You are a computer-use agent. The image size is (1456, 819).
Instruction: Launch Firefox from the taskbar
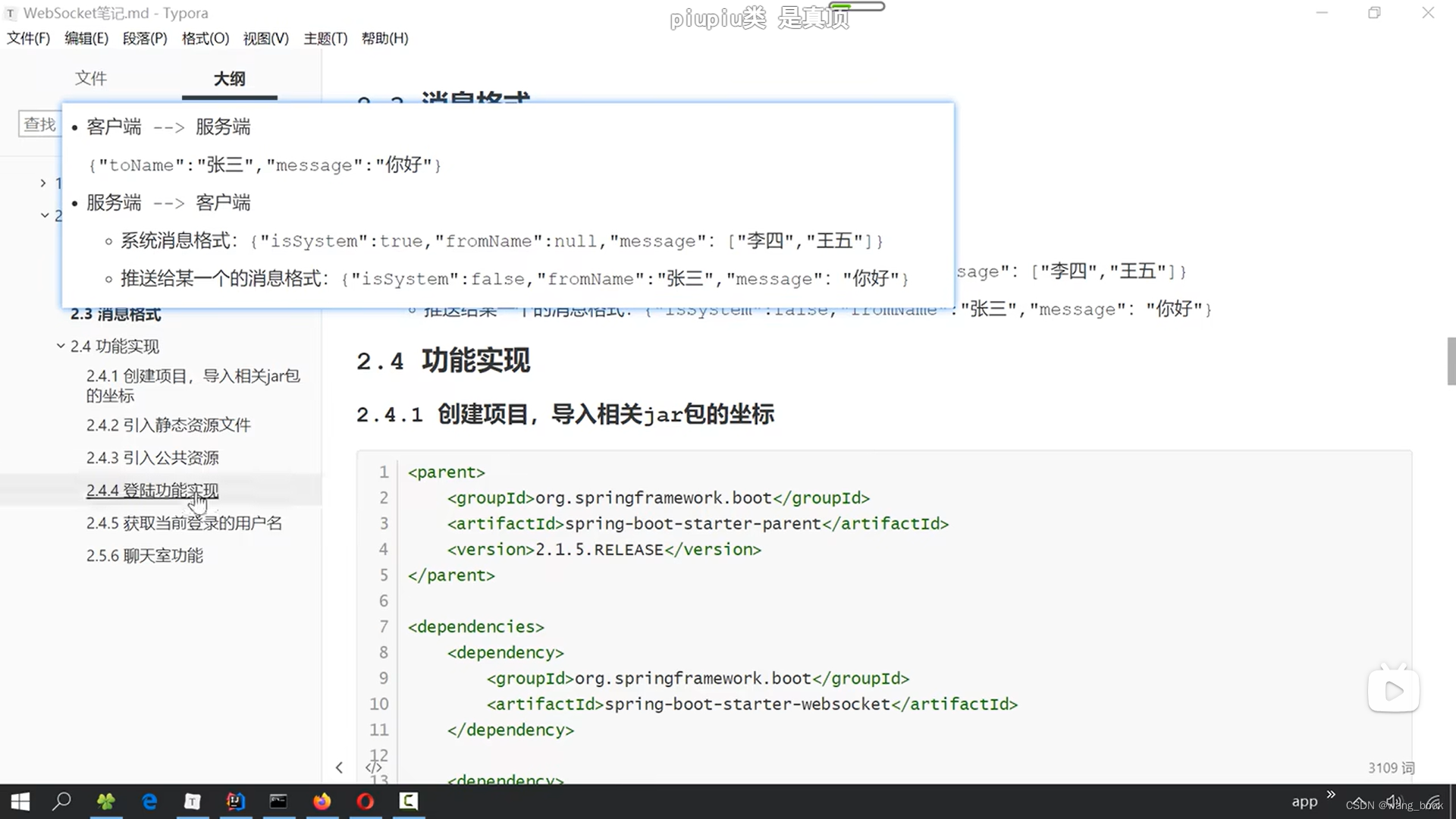[322, 801]
